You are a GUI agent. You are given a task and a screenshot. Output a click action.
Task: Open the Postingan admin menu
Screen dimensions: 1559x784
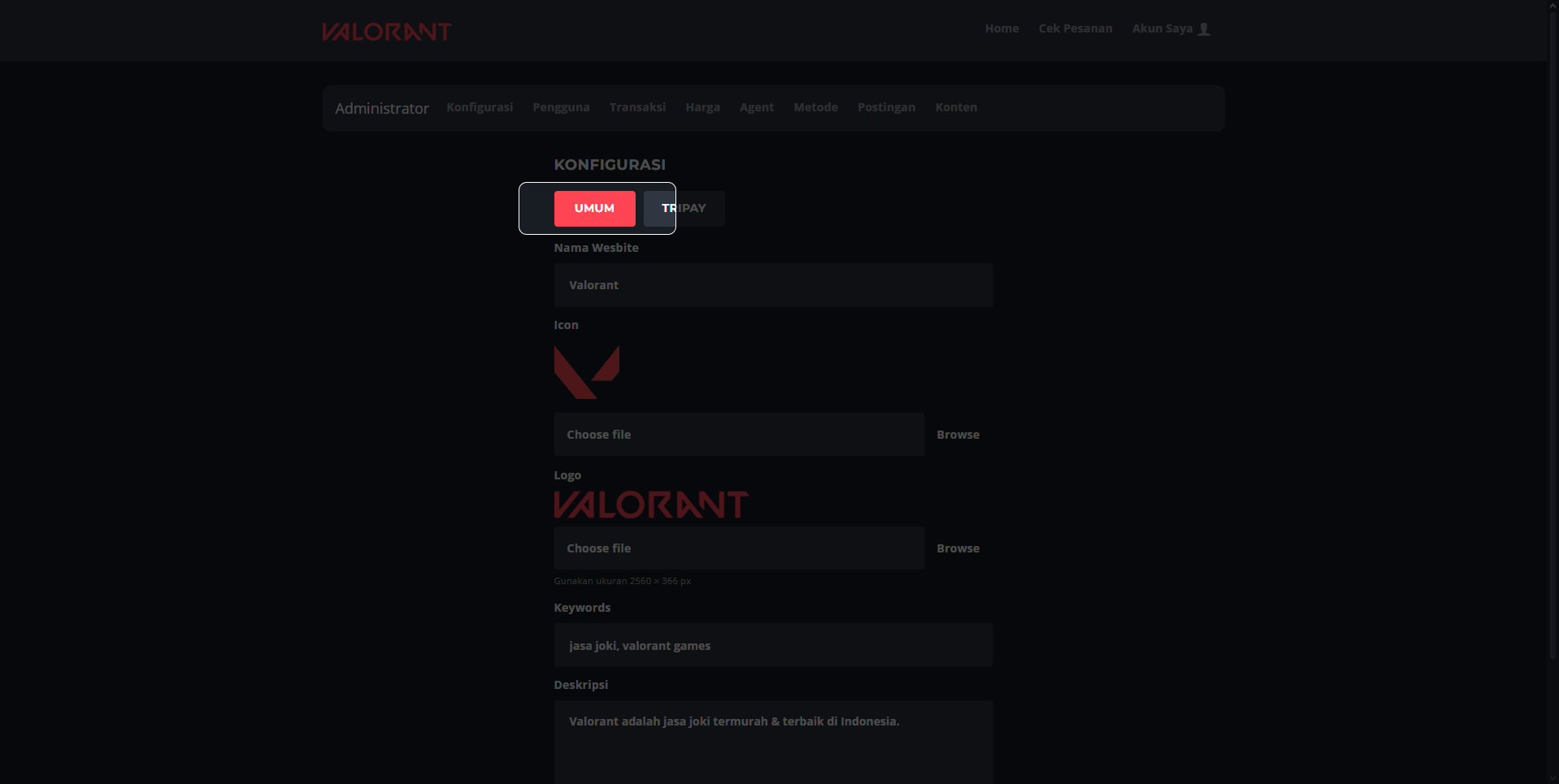886,107
